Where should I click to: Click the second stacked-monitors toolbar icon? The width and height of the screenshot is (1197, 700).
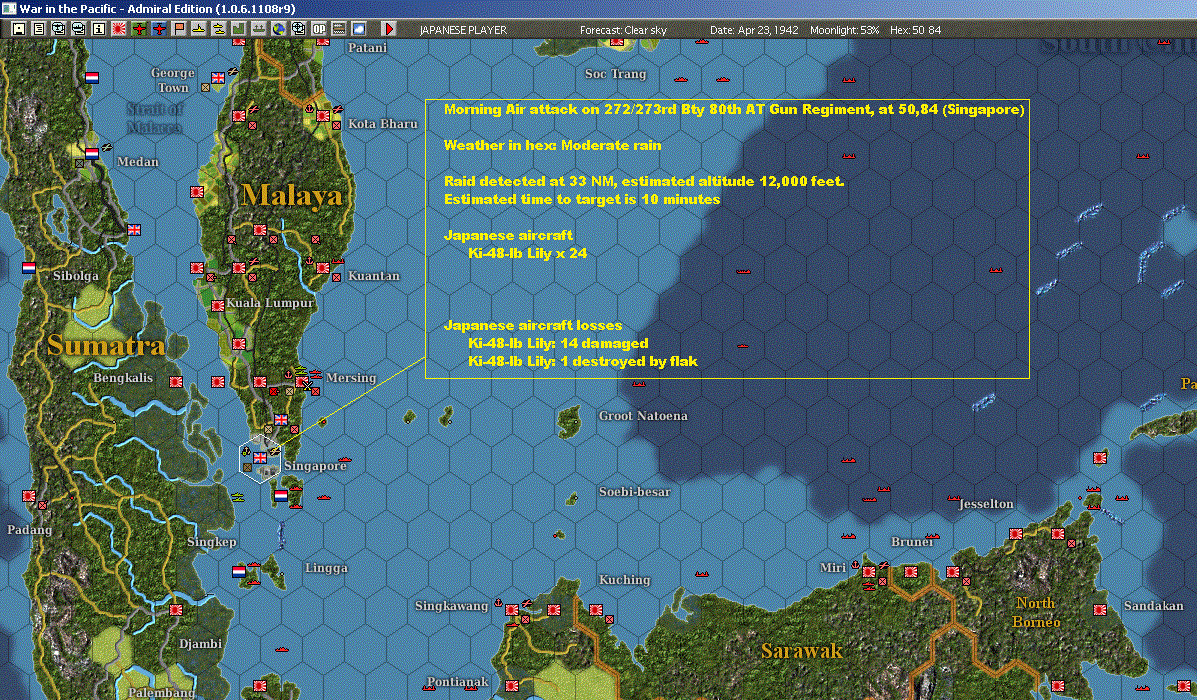coord(79,29)
